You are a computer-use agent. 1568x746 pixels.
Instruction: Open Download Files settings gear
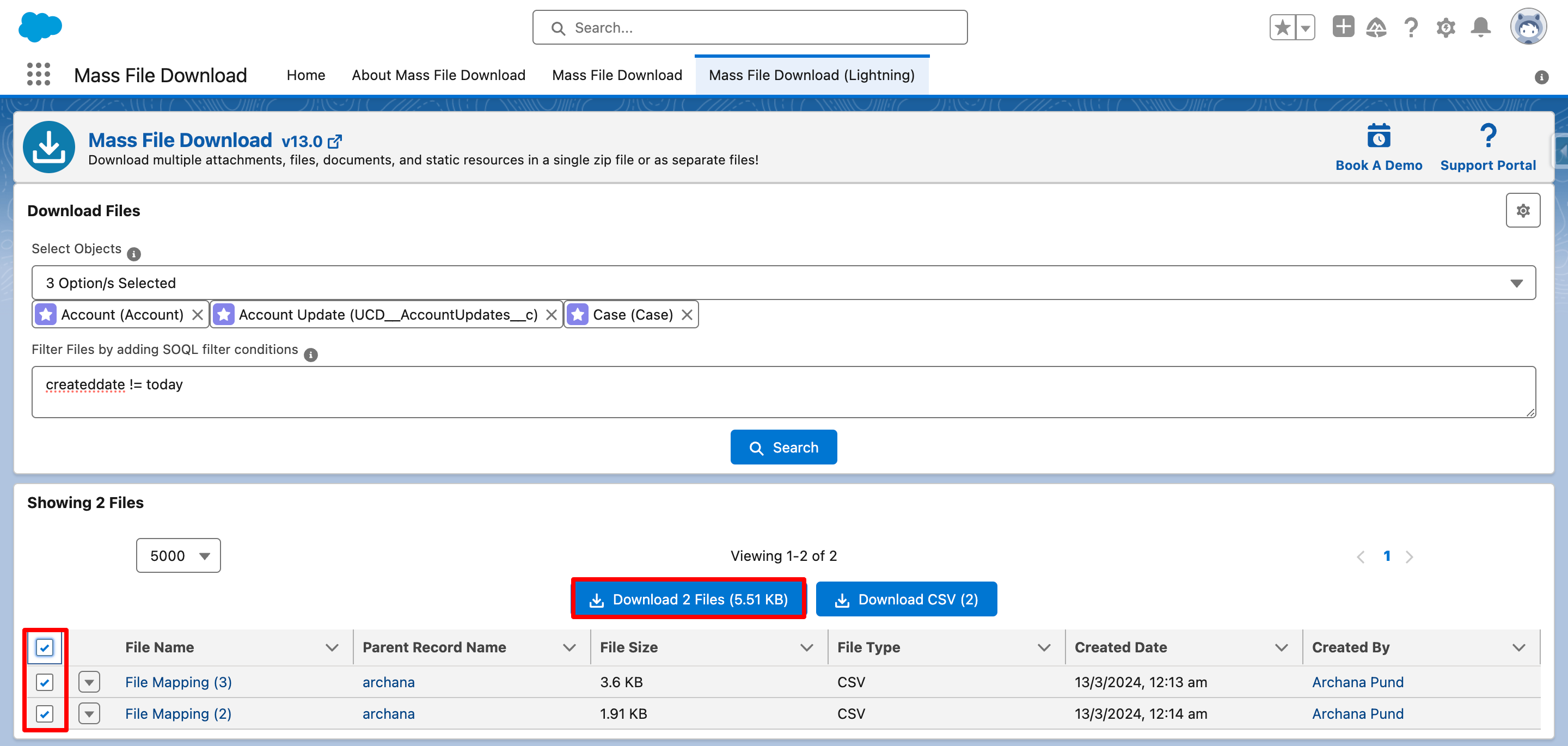(x=1522, y=211)
